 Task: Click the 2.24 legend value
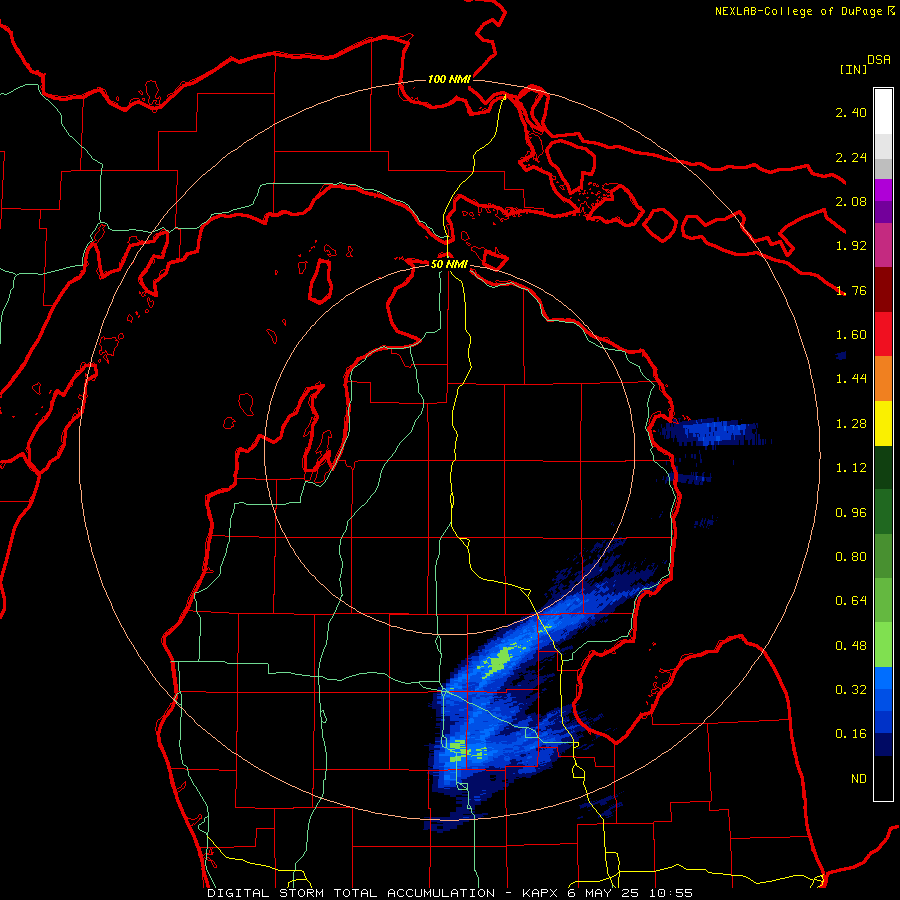click(851, 157)
